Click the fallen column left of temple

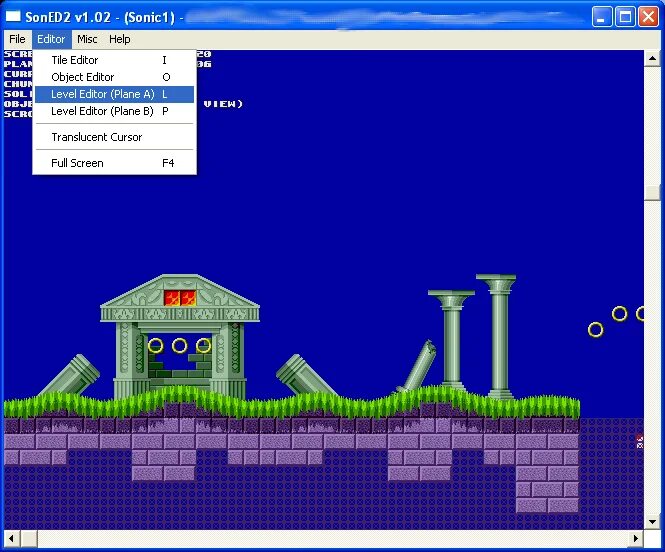pyautogui.click(x=72, y=374)
